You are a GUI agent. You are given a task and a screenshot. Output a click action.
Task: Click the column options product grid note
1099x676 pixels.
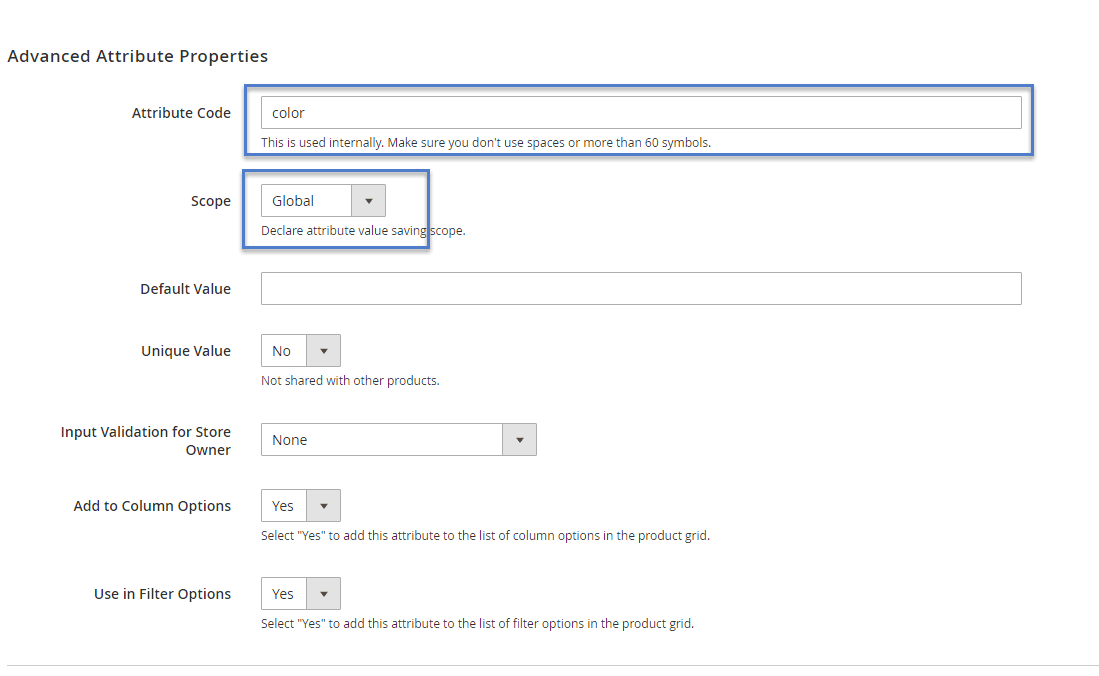485,536
